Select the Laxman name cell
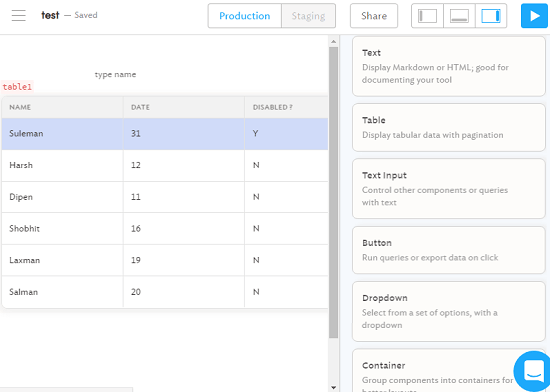 click(x=62, y=260)
